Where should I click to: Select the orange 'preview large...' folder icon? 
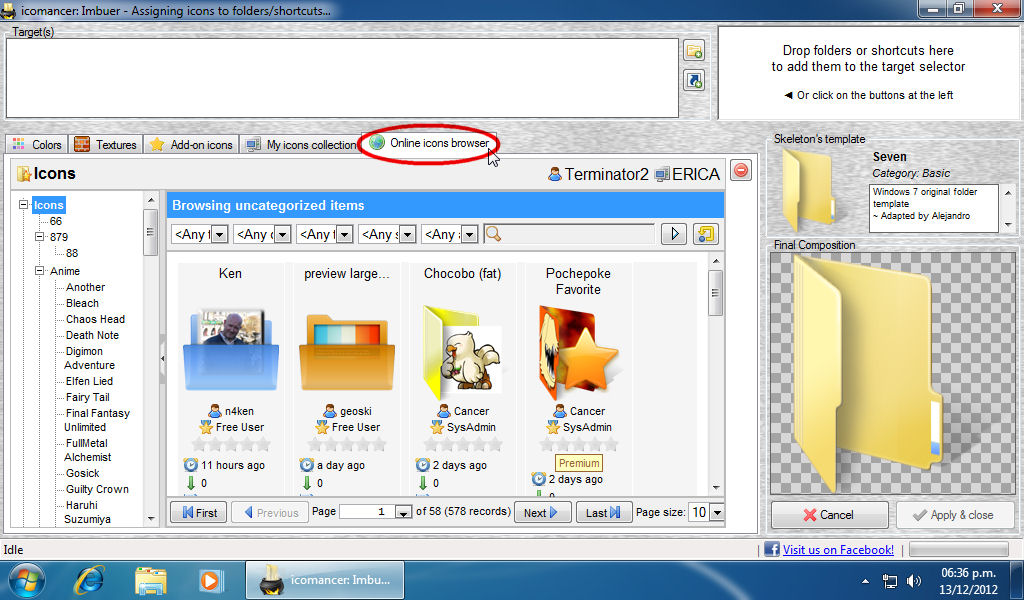[x=347, y=353]
